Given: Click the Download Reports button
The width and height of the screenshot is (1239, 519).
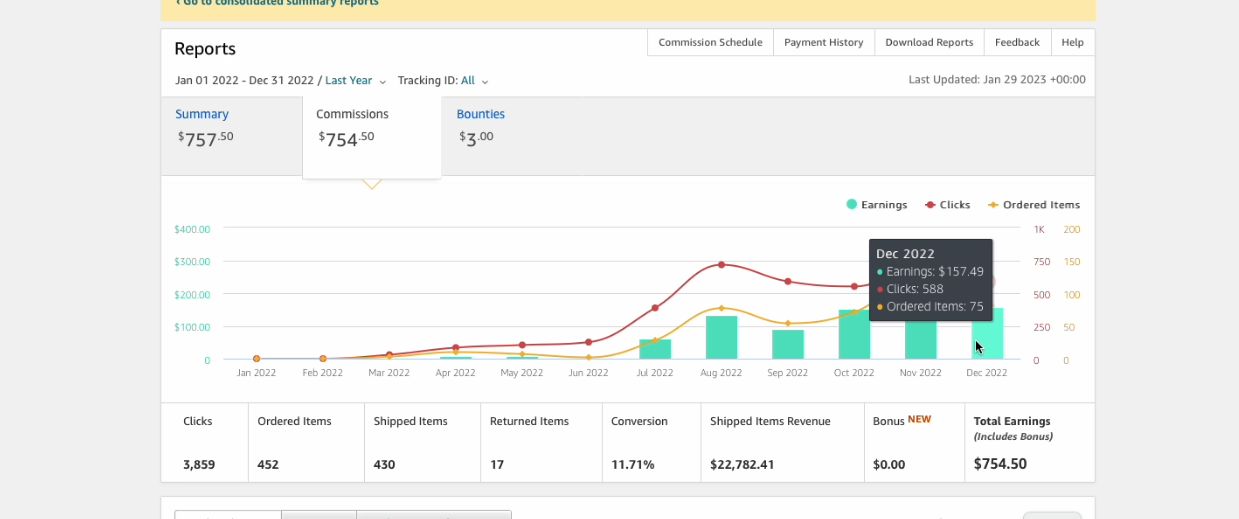Looking at the screenshot, I should (x=929, y=43).
